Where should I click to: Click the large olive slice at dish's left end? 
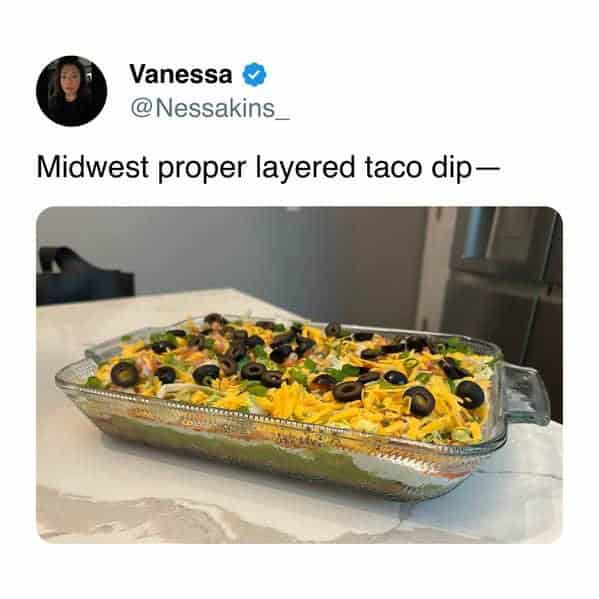pyautogui.click(x=125, y=373)
